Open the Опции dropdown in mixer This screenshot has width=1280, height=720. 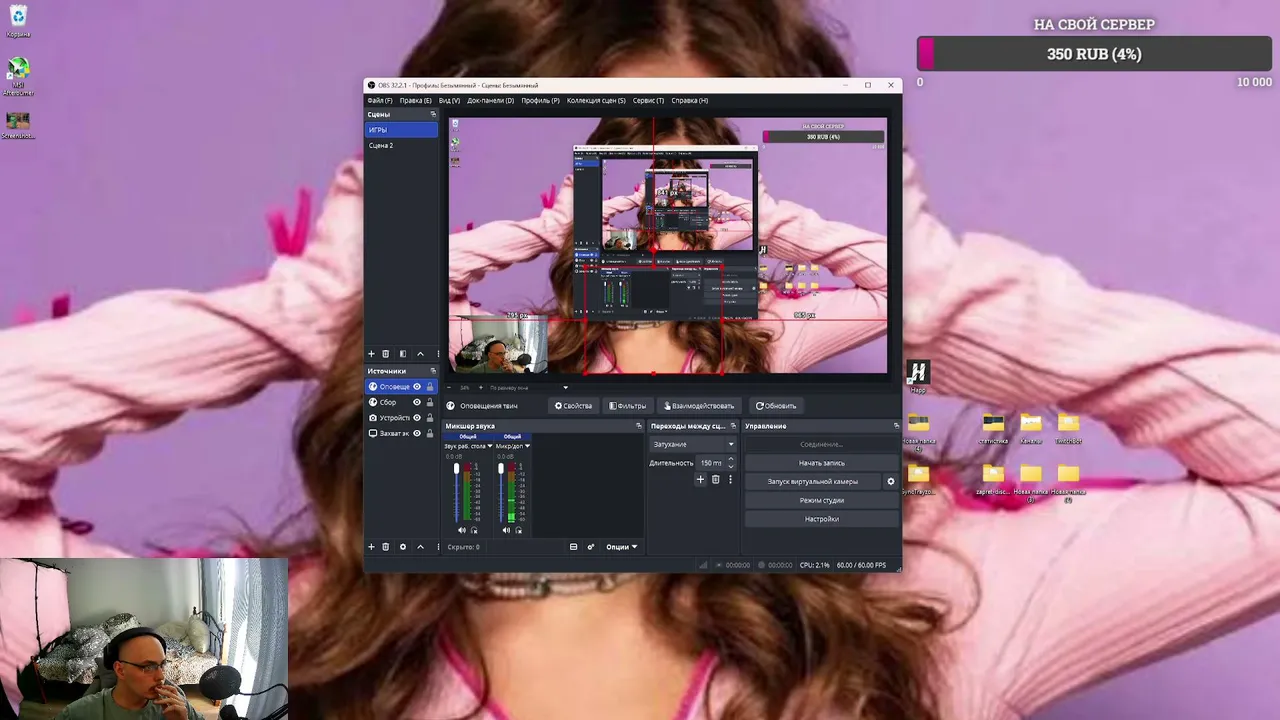click(x=621, y=547)
